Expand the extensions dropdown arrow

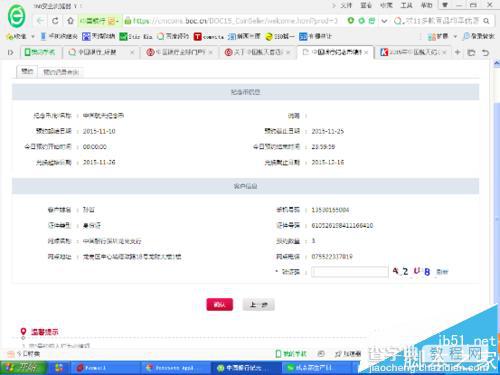tap(455, 36)
